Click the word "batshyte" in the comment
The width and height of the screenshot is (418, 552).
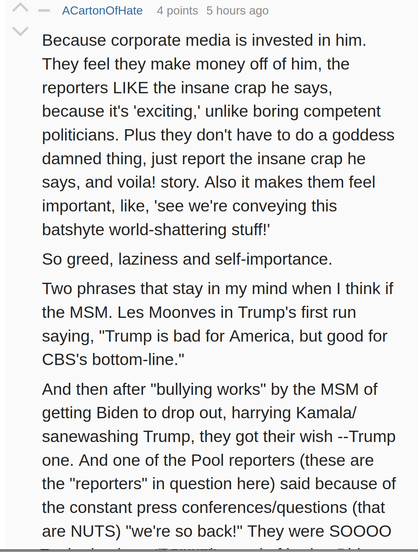point(73,230)
